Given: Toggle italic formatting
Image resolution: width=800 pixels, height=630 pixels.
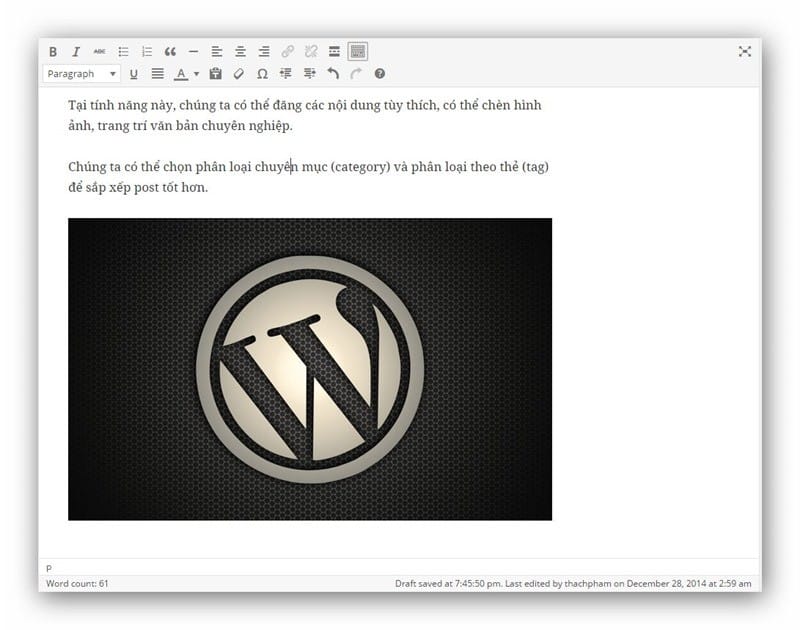Looking at the screenshot, I should point(76,52).
